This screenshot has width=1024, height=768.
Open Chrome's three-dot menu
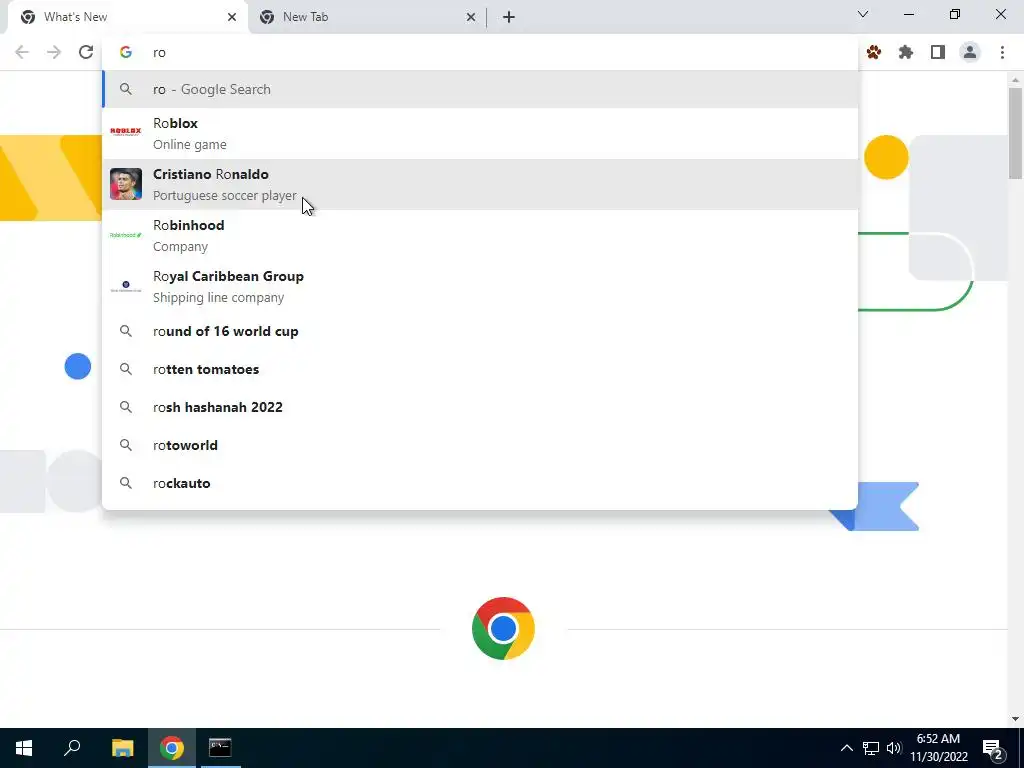1002,52
